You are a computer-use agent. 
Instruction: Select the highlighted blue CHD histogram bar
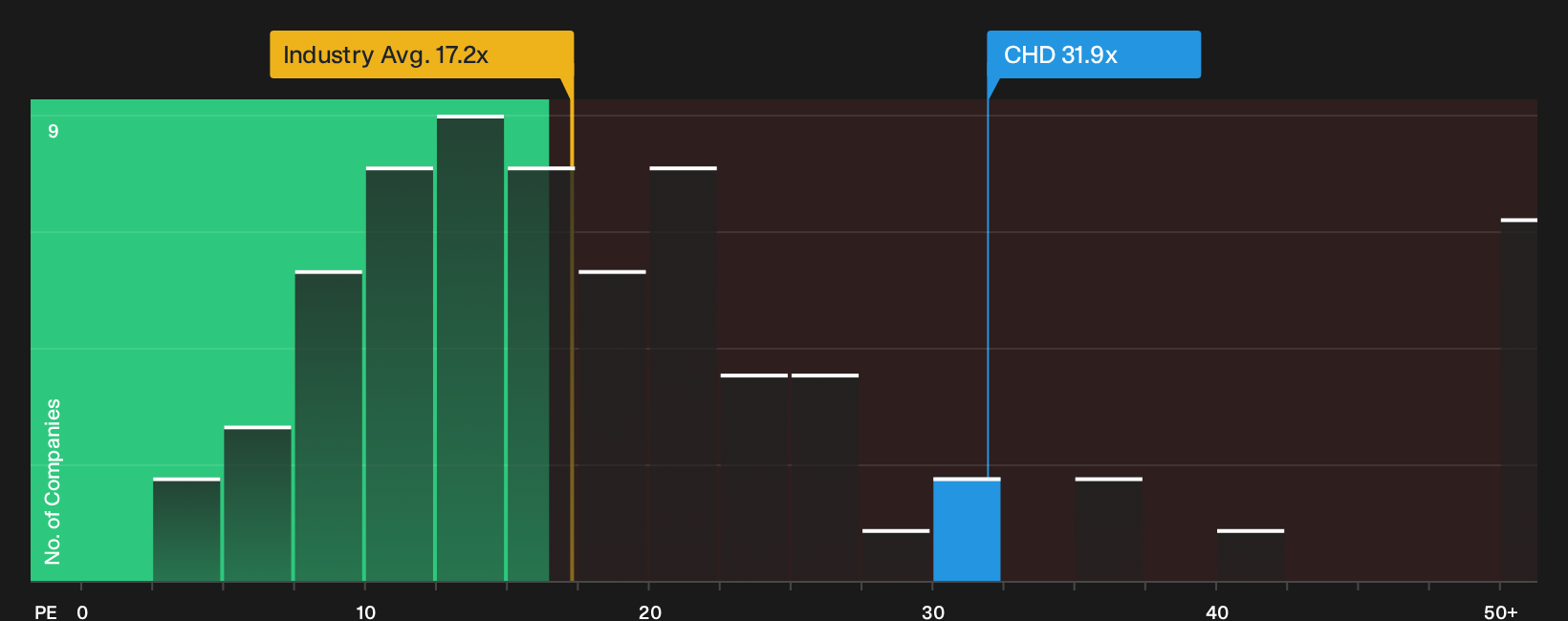967,529
